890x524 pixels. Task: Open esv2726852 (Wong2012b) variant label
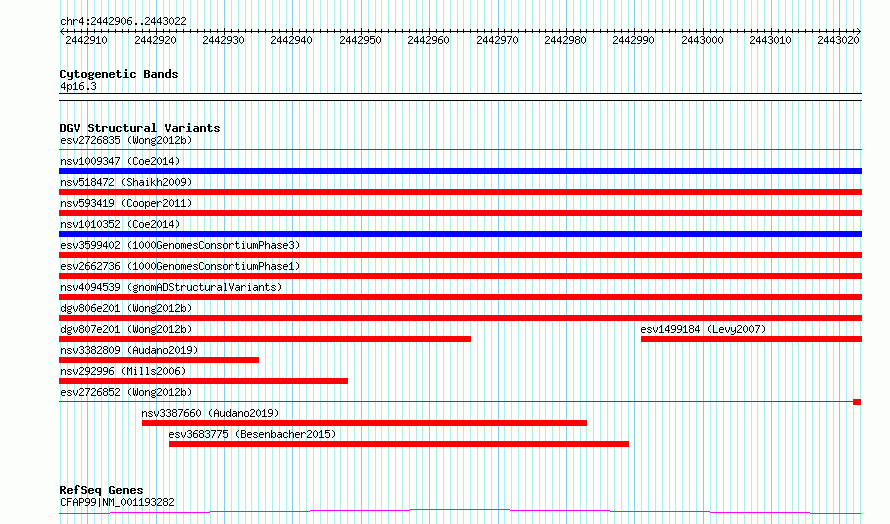126,392
